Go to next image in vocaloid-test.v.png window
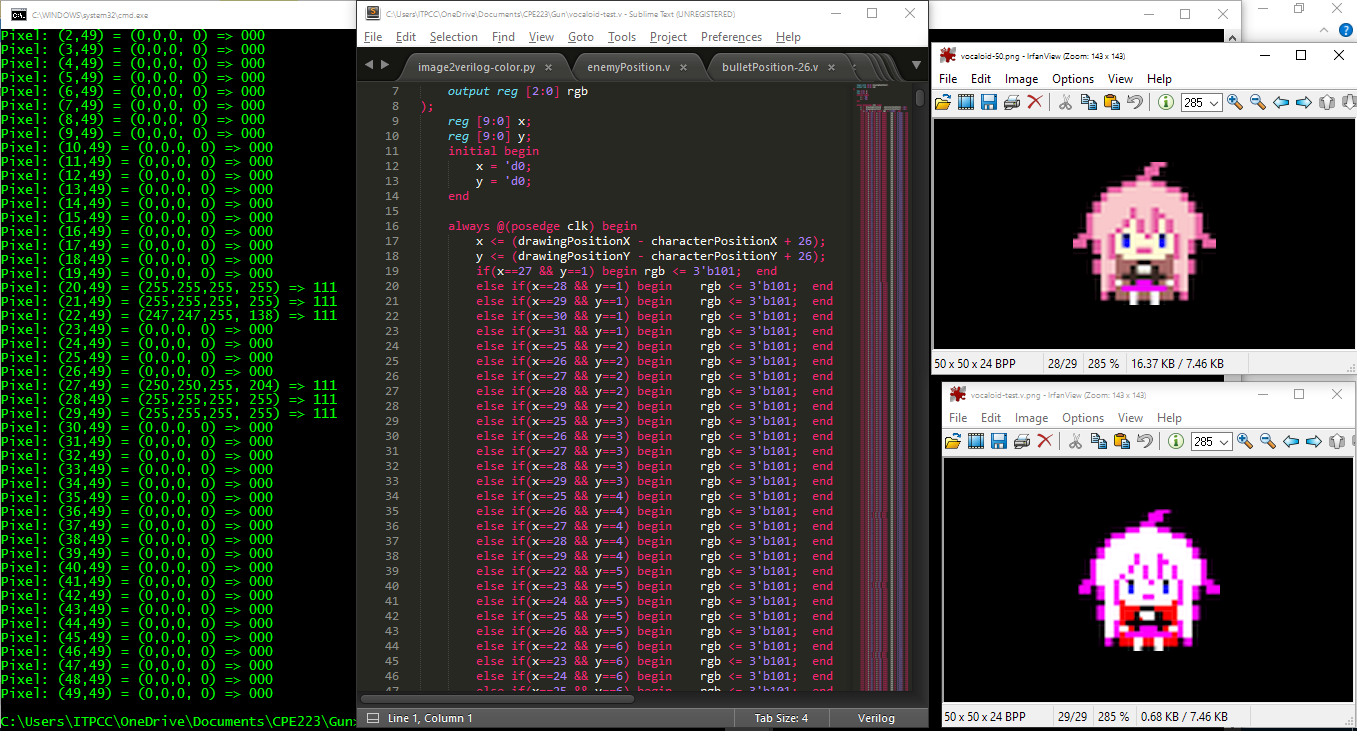The height and width of the screenshot is (731, 1357). click(x=1314, y=441)
